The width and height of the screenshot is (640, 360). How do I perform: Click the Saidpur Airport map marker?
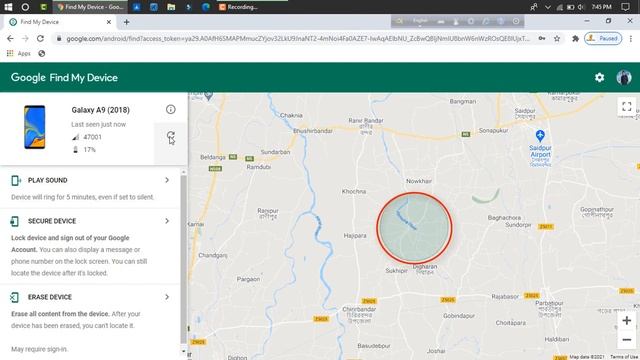coord(540,136)
